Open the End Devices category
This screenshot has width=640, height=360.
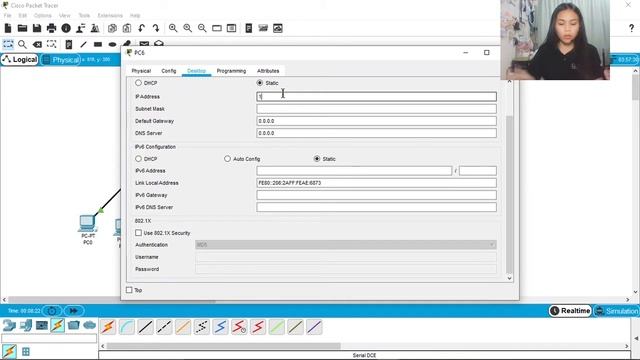coord(25,325)
